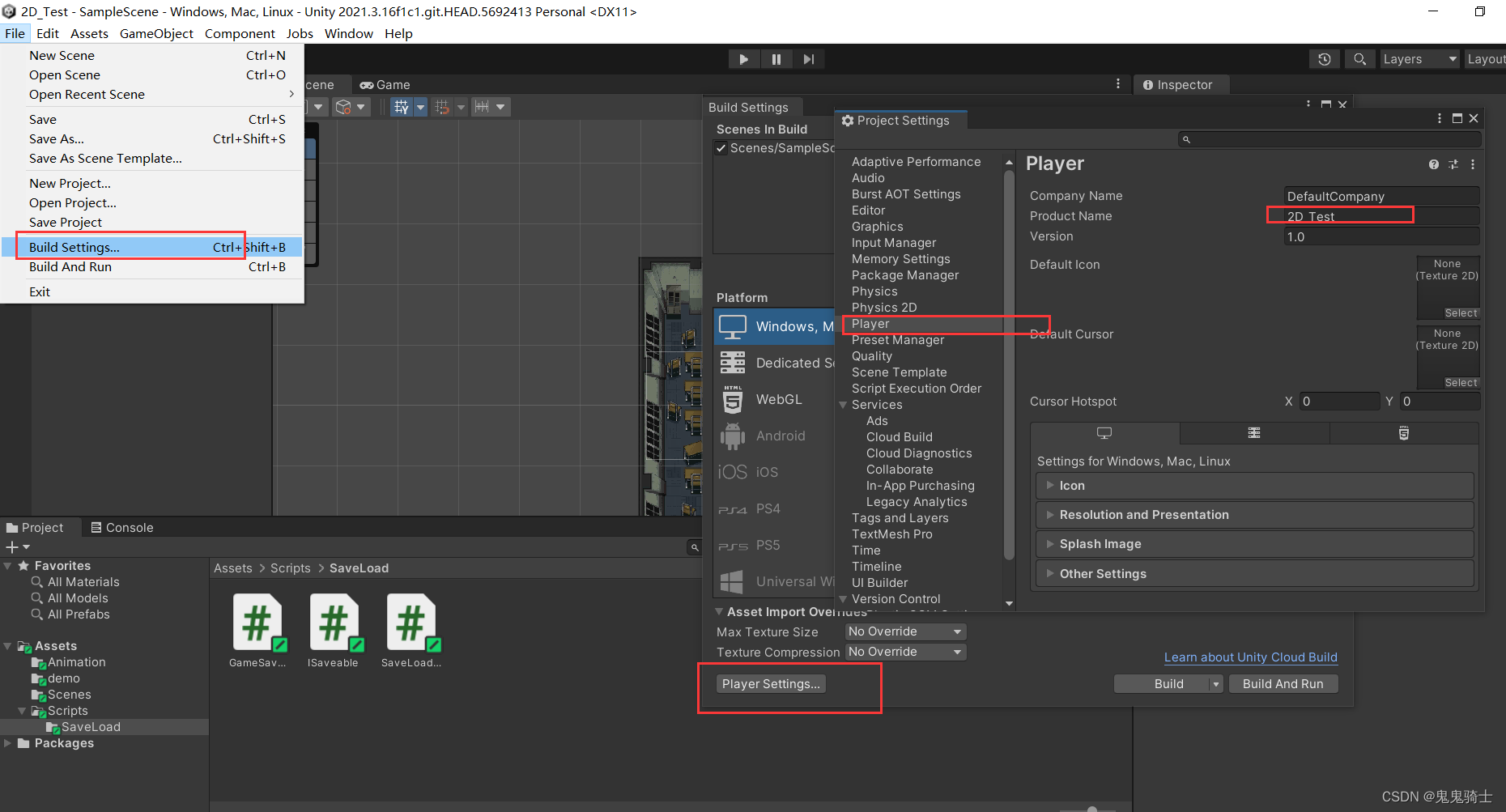The height and width of the screenshot is (812, 1506).
Task: Switch to the Game tab
Action: click(x=385, y=84)
